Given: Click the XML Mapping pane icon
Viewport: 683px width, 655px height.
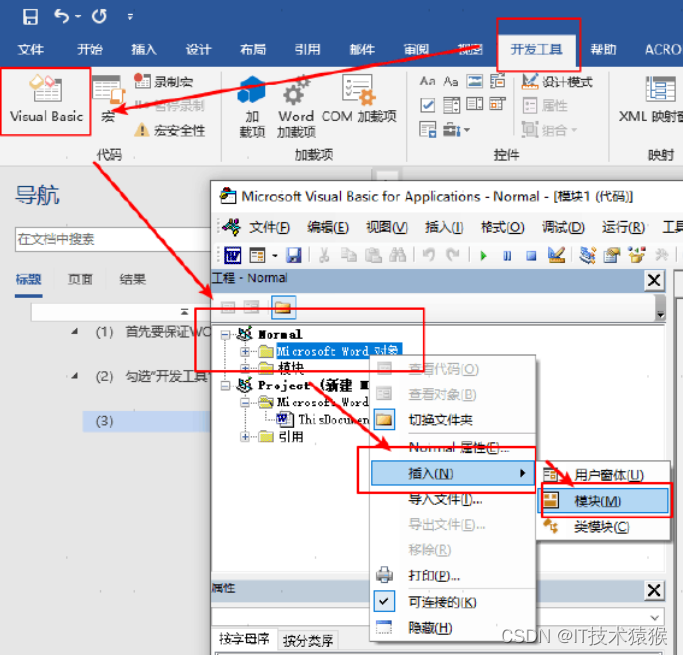Looking at the screenshot, I should pyautogui.click(x=660, y=90).
